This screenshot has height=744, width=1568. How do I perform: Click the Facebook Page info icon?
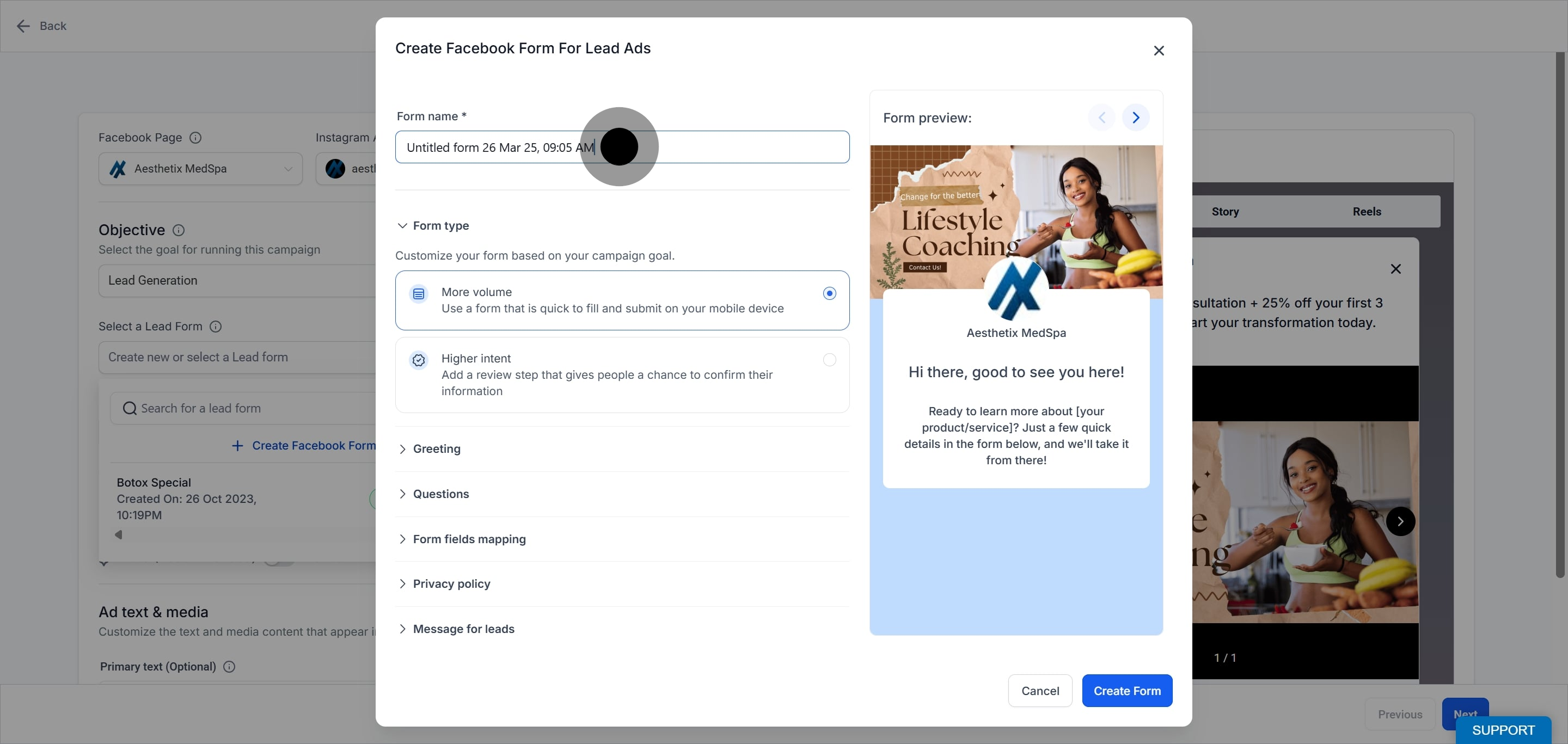coord(195,138)
